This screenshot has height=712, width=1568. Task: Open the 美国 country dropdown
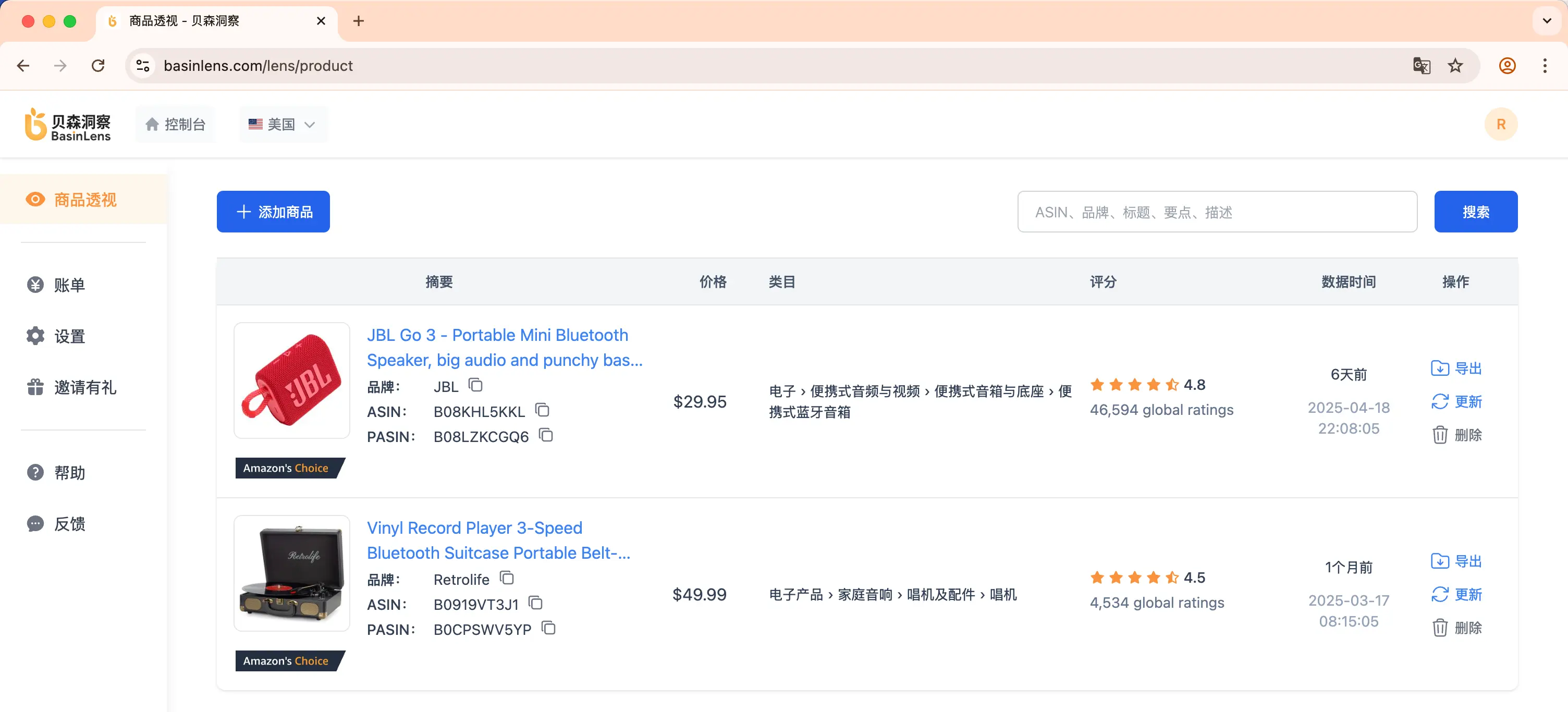283,124
